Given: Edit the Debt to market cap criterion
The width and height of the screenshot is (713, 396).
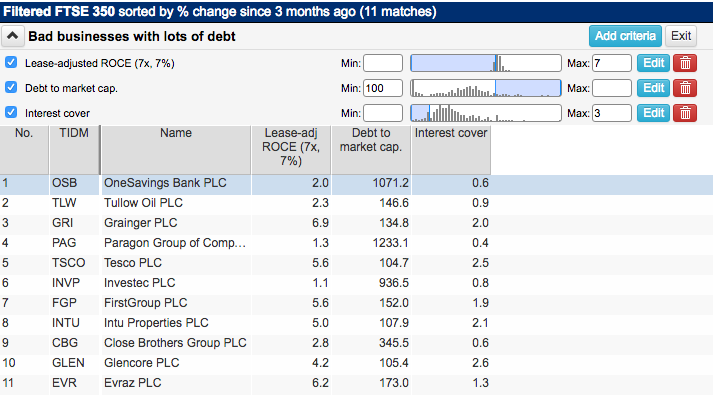Looking at the screenshot, I should (653, 88).
